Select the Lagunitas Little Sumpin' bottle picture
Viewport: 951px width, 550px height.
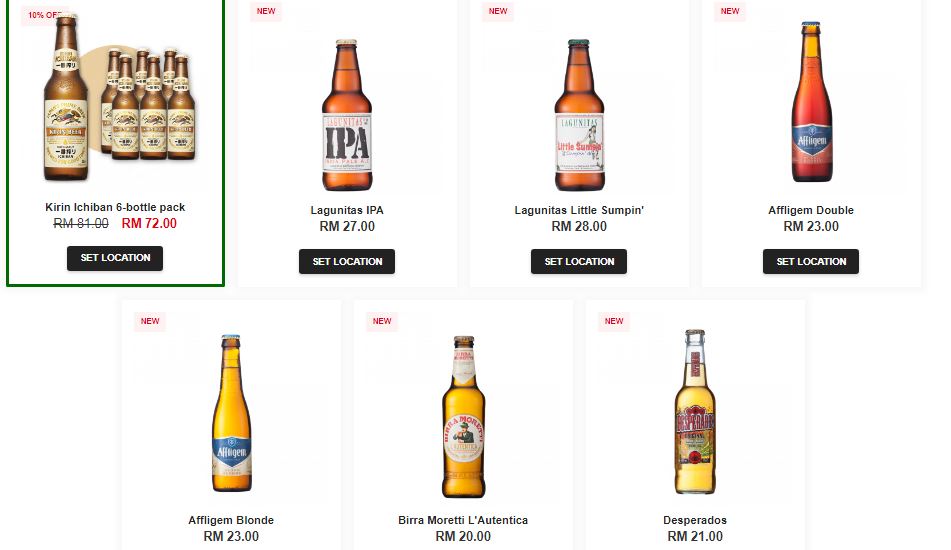(579, 114)
